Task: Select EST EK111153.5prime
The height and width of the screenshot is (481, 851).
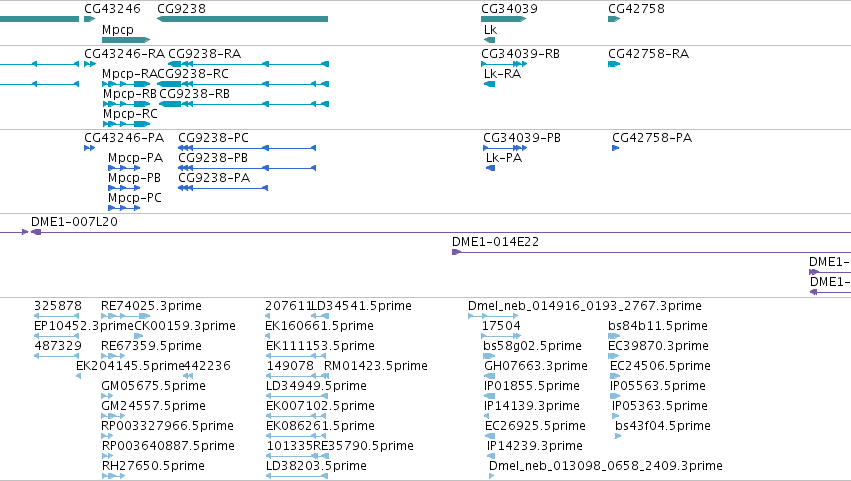Action: [320, 346]
